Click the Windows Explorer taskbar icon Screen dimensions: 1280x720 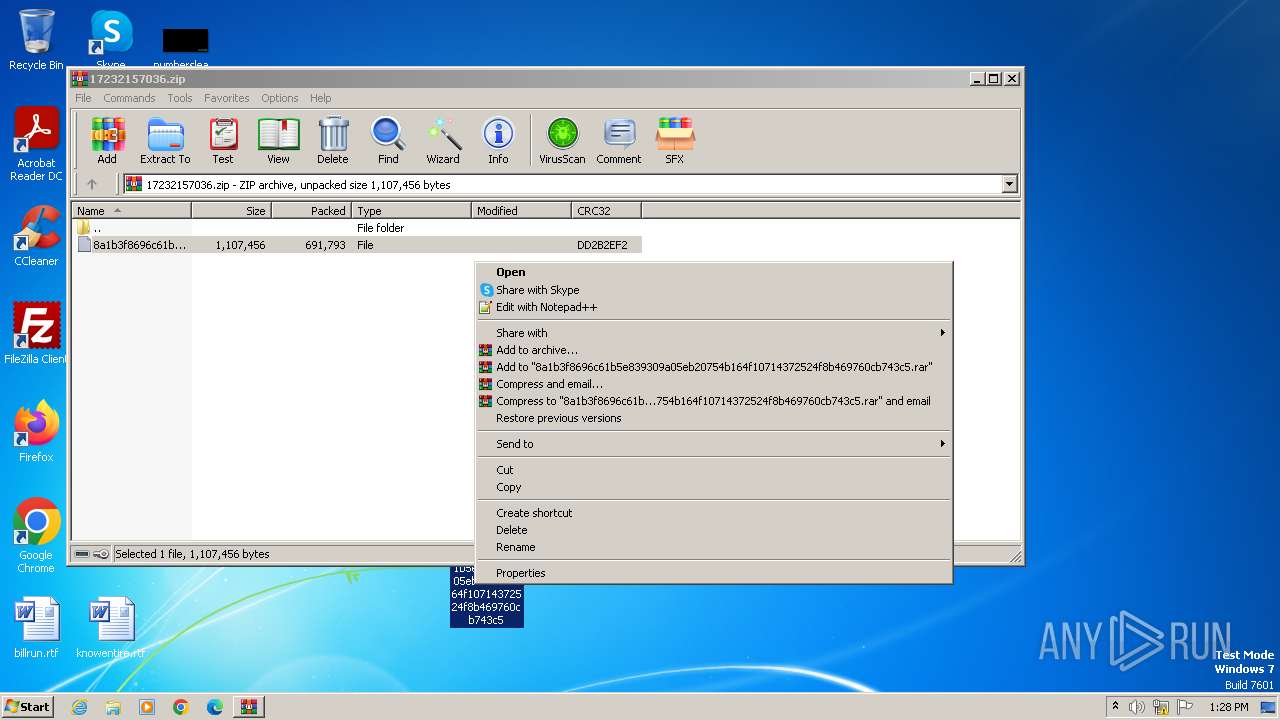point(113,707)
